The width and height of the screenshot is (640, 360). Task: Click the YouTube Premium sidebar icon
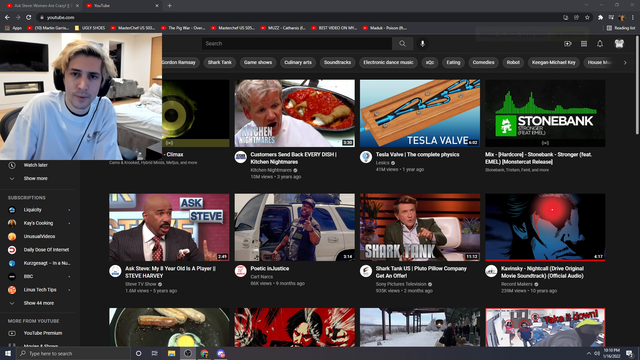click(x=12, y=333)
